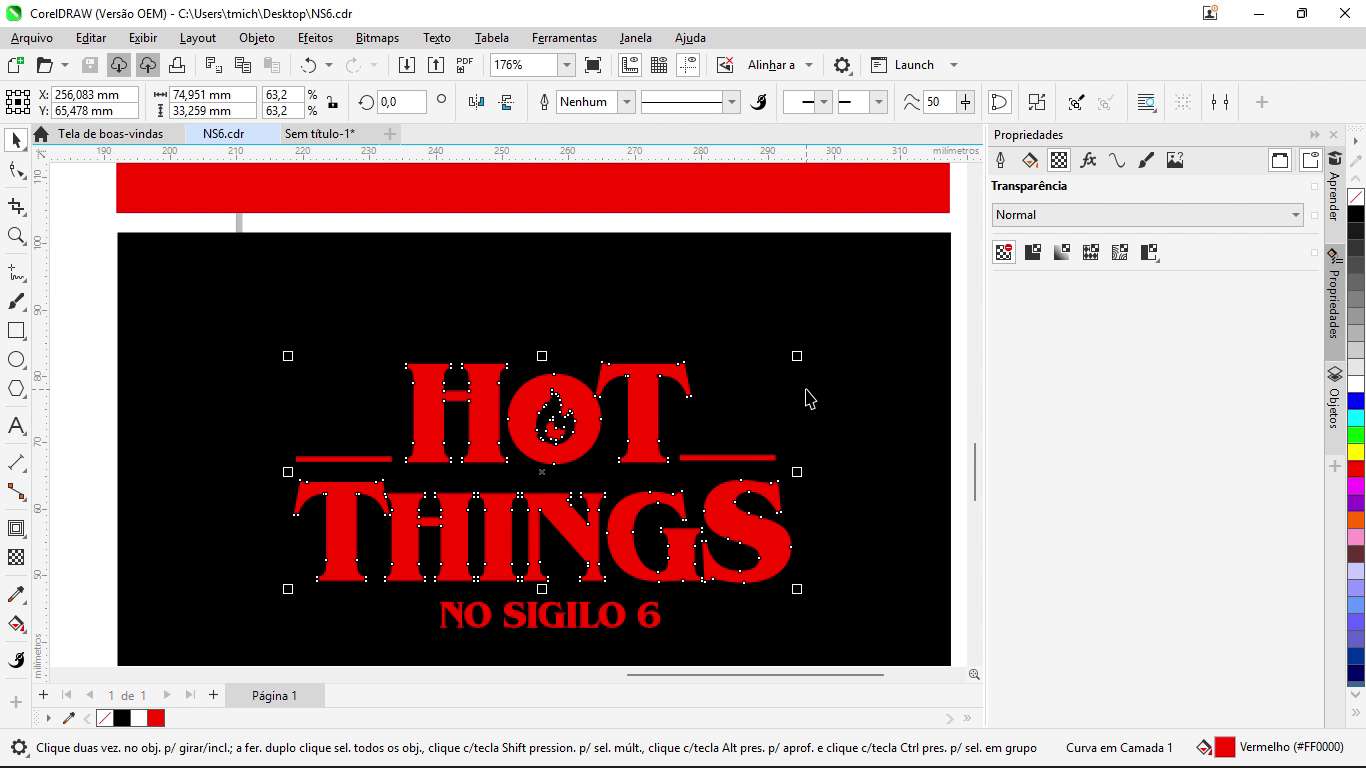Activate the Text tool
Image resolution: width=1366 pixels, height=768 pixels.
coord(16,426)
